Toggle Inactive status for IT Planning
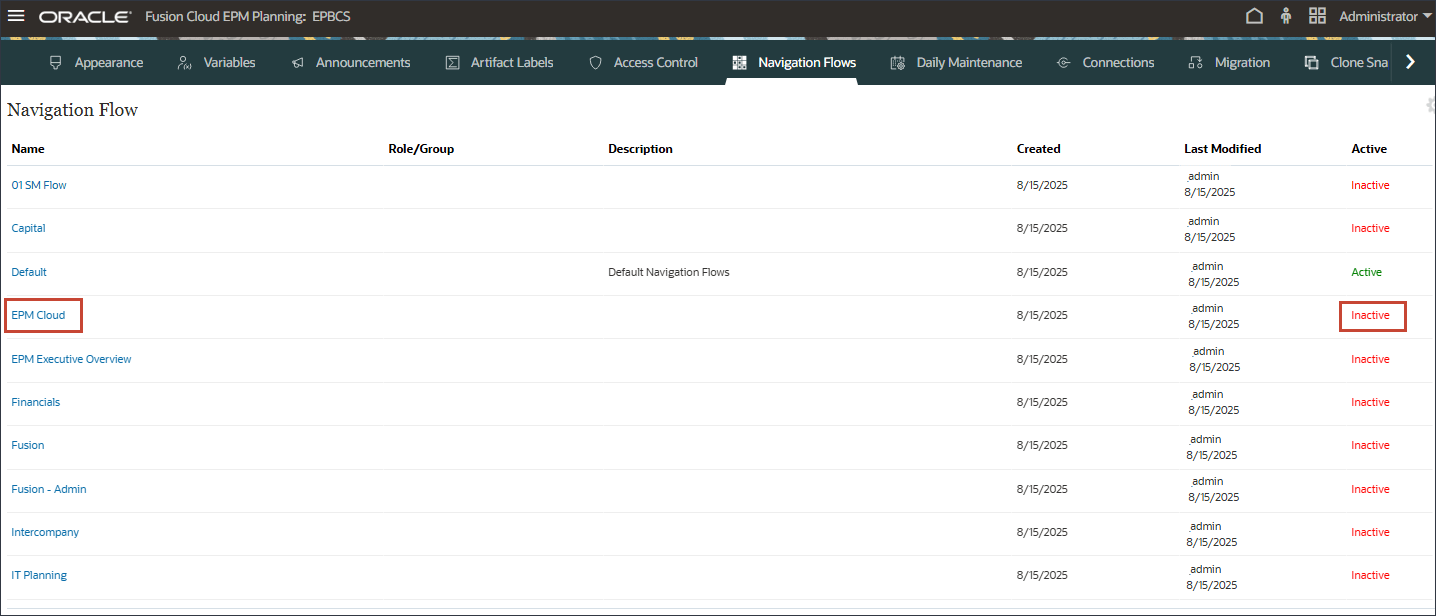This screenshot has height=616, width=1436. tap(1370, 575)
